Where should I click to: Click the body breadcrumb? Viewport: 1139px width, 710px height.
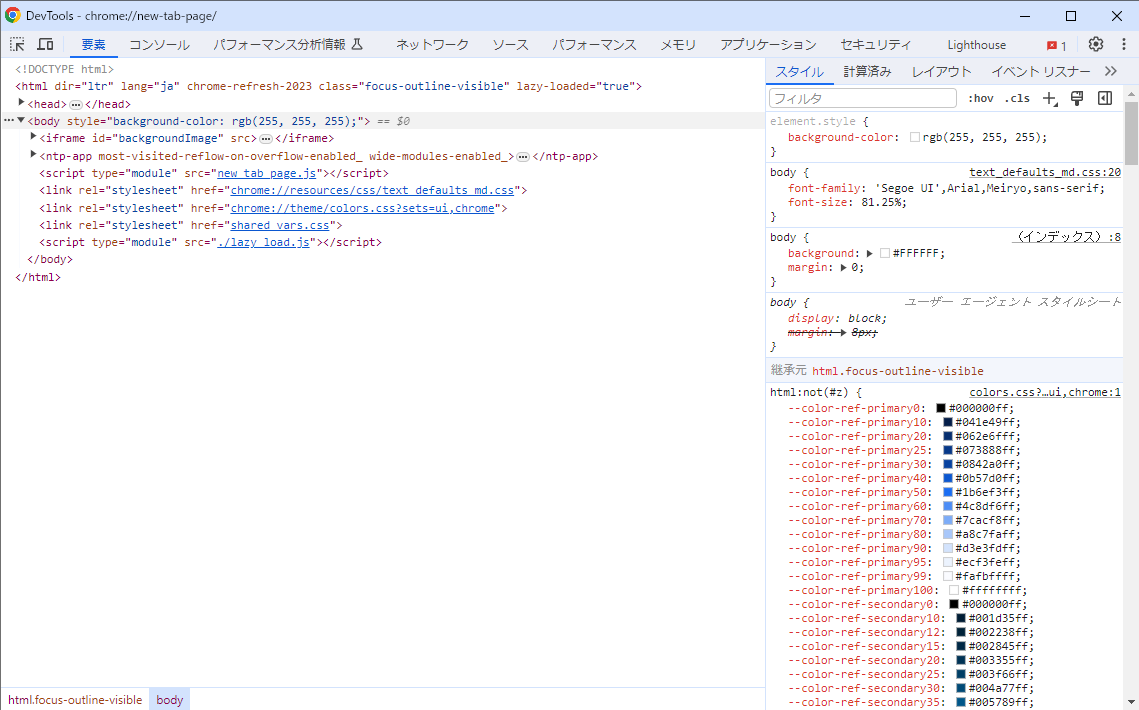170,700
